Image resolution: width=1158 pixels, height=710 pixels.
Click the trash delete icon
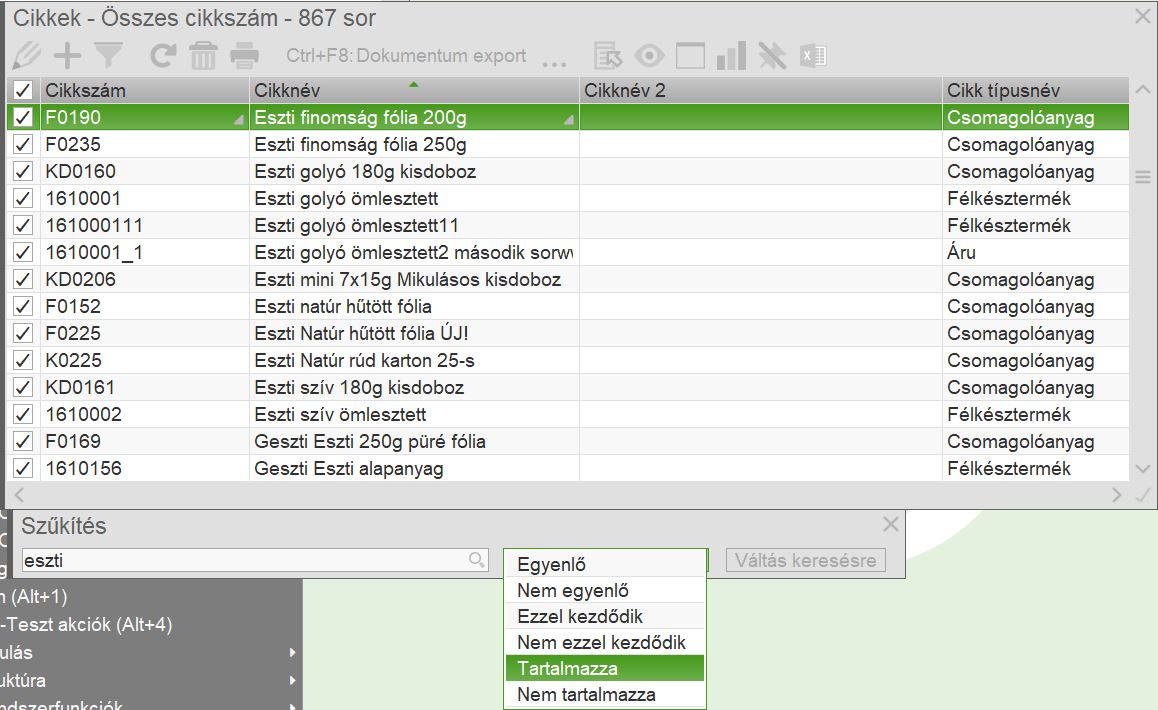tap(203, 56)
